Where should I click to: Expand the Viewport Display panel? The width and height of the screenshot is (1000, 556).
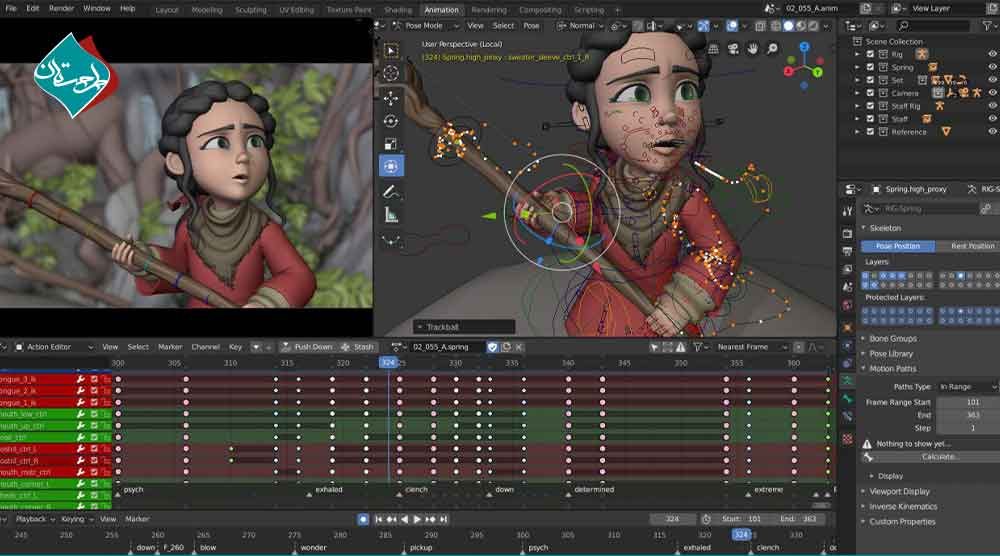(x=899, y=492)
